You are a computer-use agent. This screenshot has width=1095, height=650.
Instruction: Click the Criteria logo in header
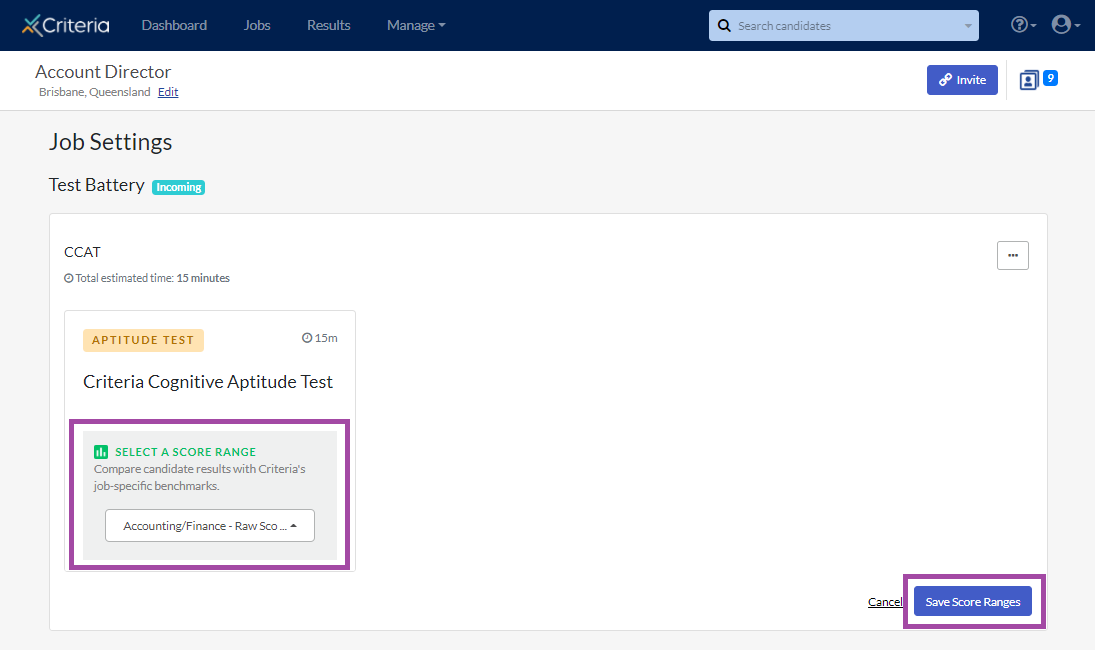[x=66, y=26]
